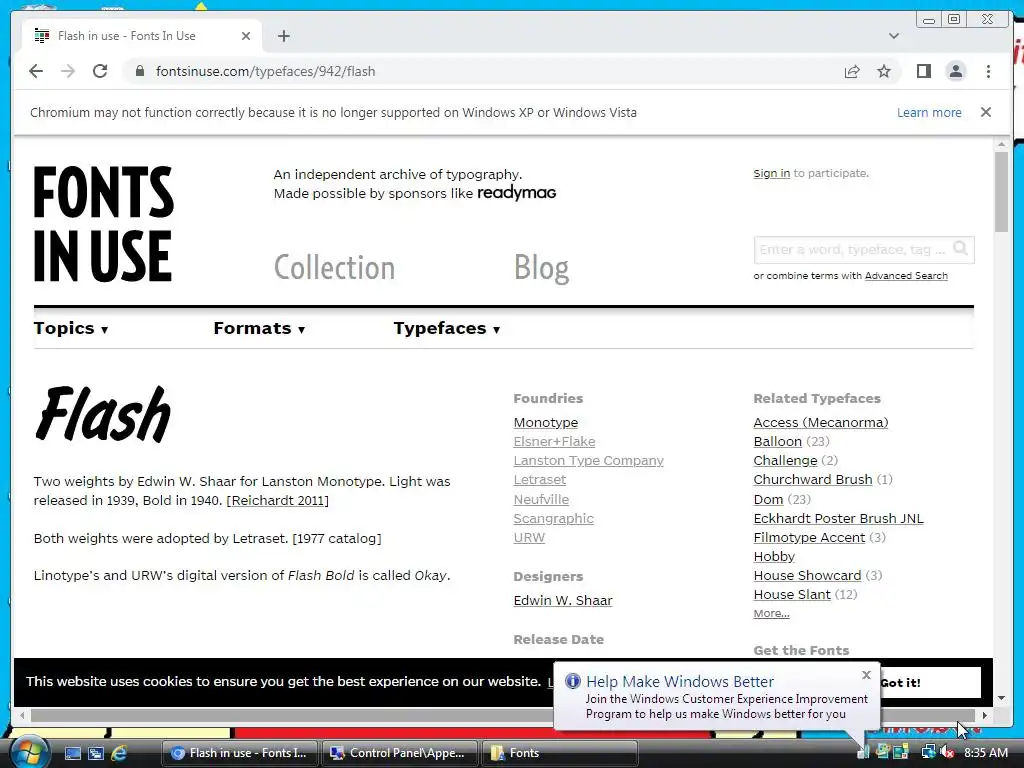Open the URW foundry link
Viewport: 1024px width, 768px height.
point(529,537)
